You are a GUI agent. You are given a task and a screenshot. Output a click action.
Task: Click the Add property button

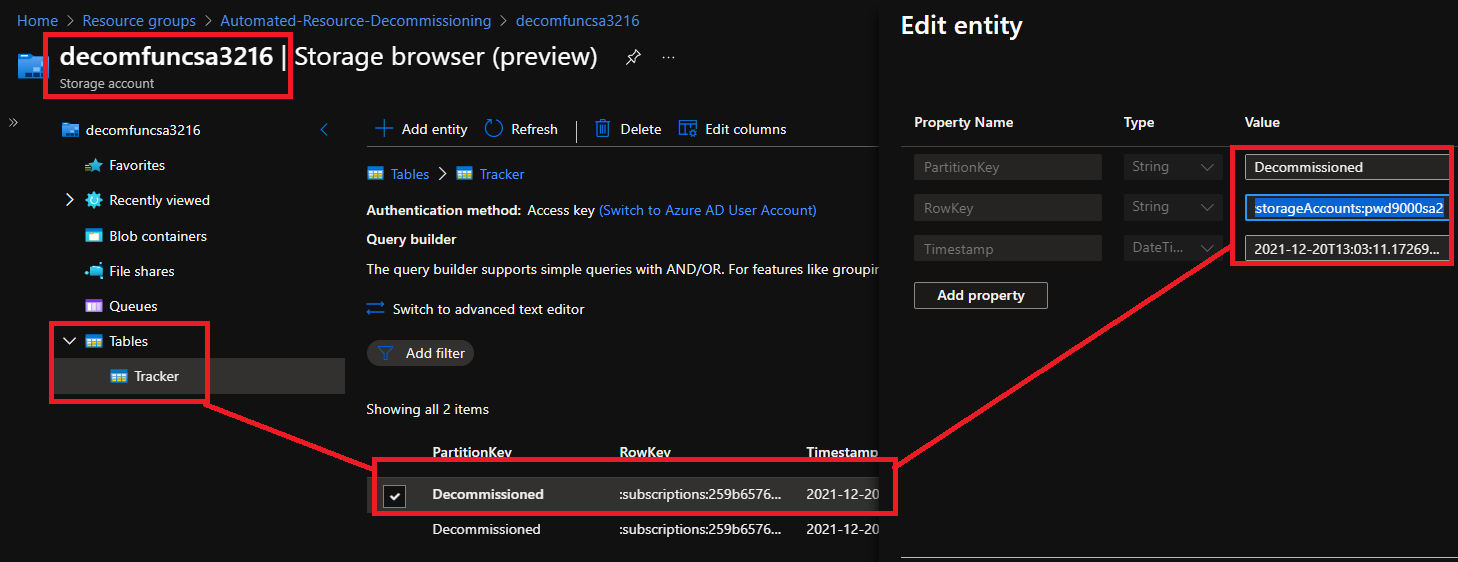(981, 295)
